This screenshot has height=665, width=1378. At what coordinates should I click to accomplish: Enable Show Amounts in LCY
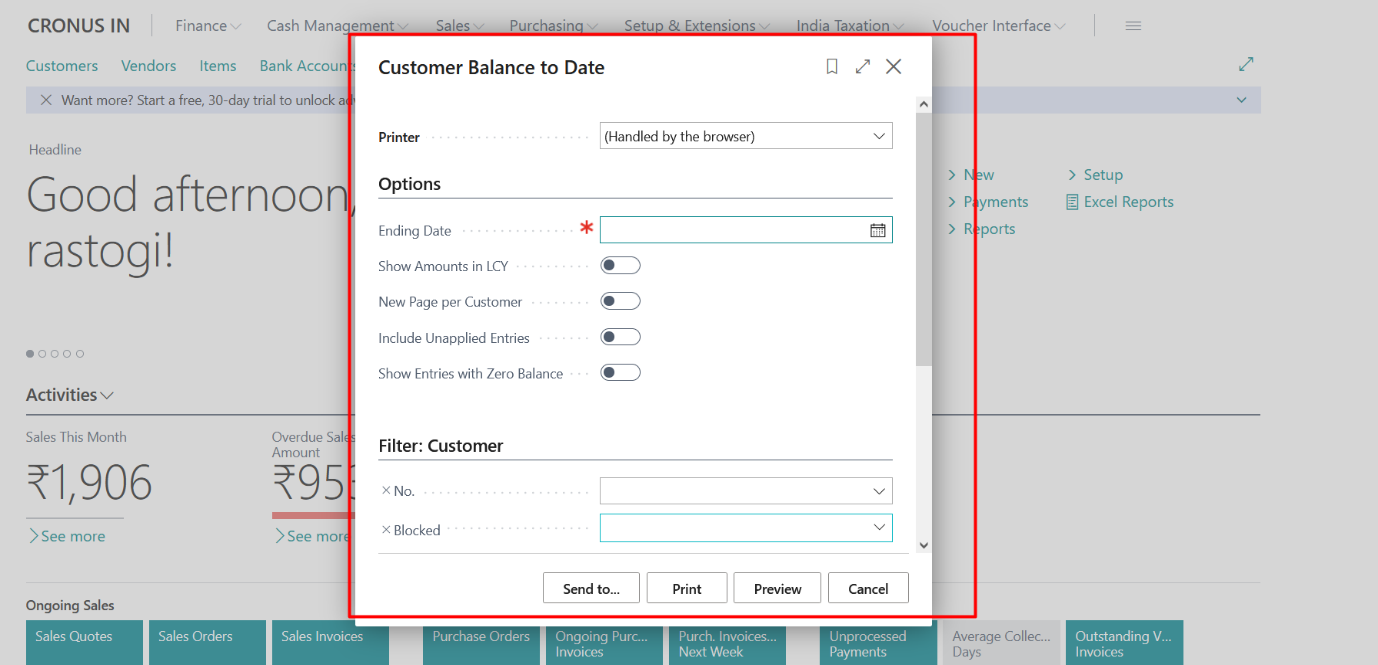pos(620,264)
